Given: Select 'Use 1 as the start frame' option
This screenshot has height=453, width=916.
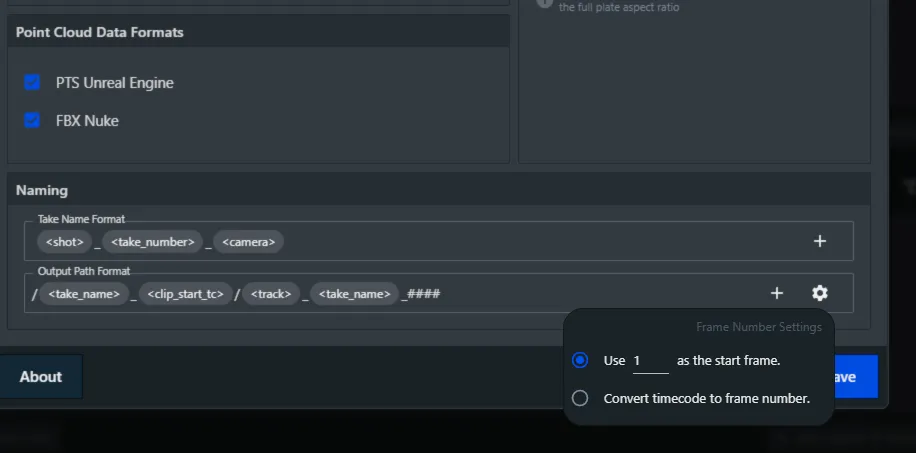Looking at the screenshot, I should pos(580,360).
